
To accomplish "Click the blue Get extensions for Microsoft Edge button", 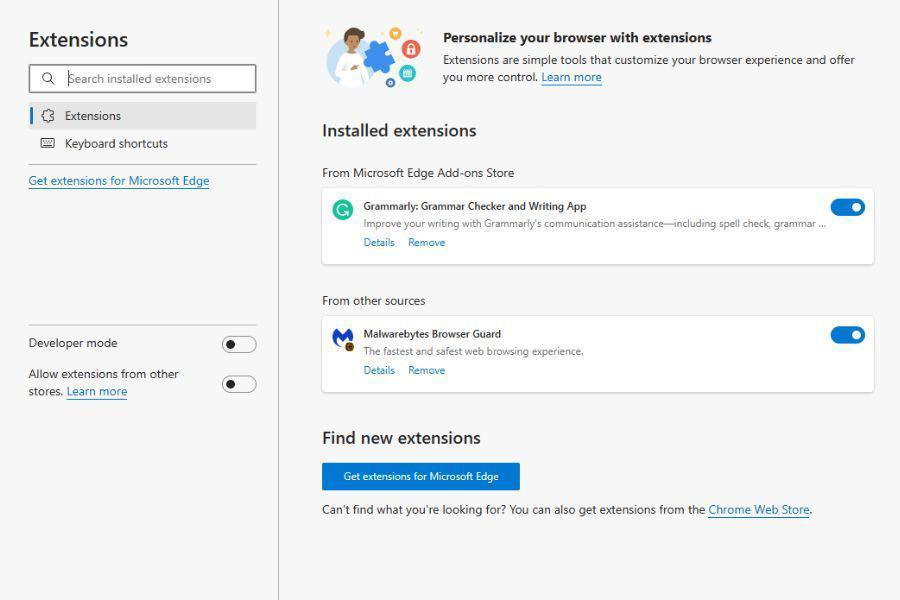I will point(421,477).
